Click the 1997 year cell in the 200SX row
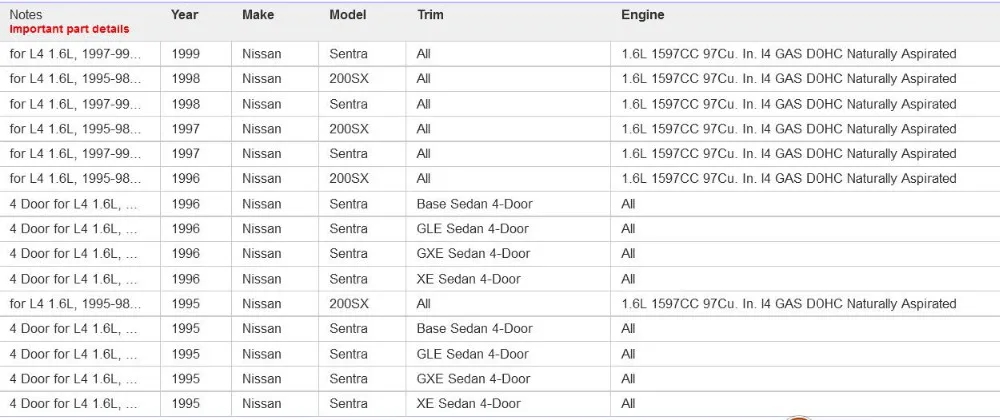Image resolution: width=1000 pixels, height=420 pixels. click(186, 129)
